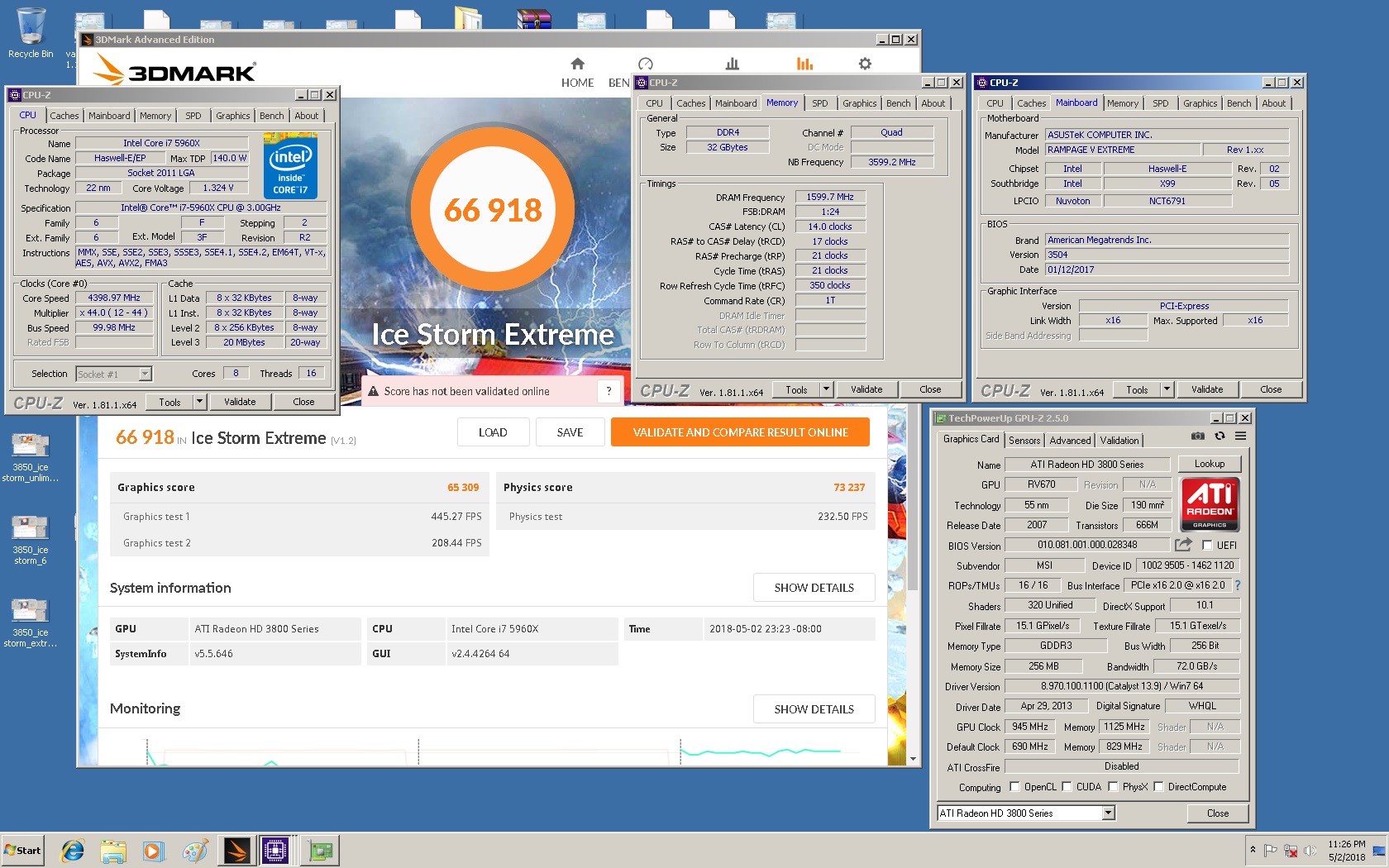Select SPD tab in Memory CPU-Z window
1389x868 pixels.
(x=819, y=103)
